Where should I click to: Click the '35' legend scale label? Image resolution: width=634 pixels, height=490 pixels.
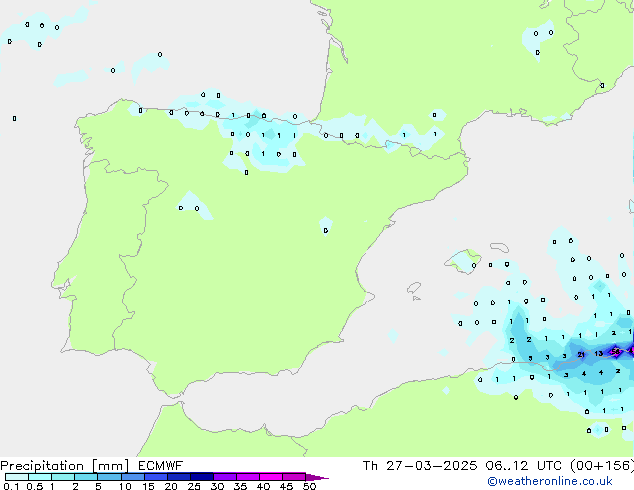click(x=240, y=486)
